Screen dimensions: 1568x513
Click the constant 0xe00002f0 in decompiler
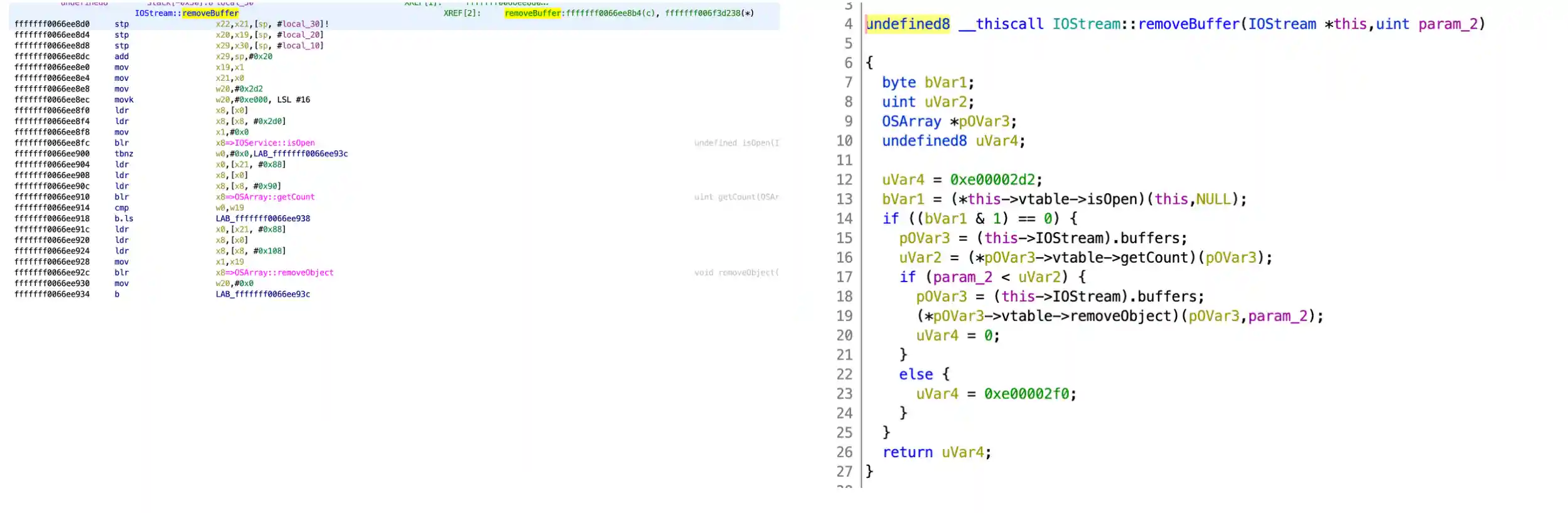tap(1026, 393)
